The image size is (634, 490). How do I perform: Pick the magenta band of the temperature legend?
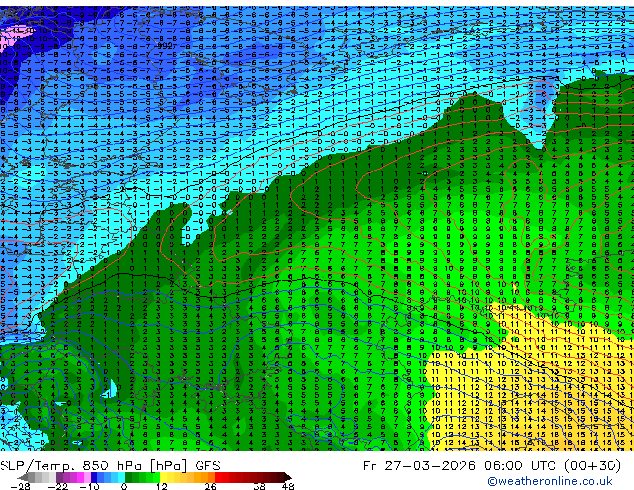click(x=73, y=477)
